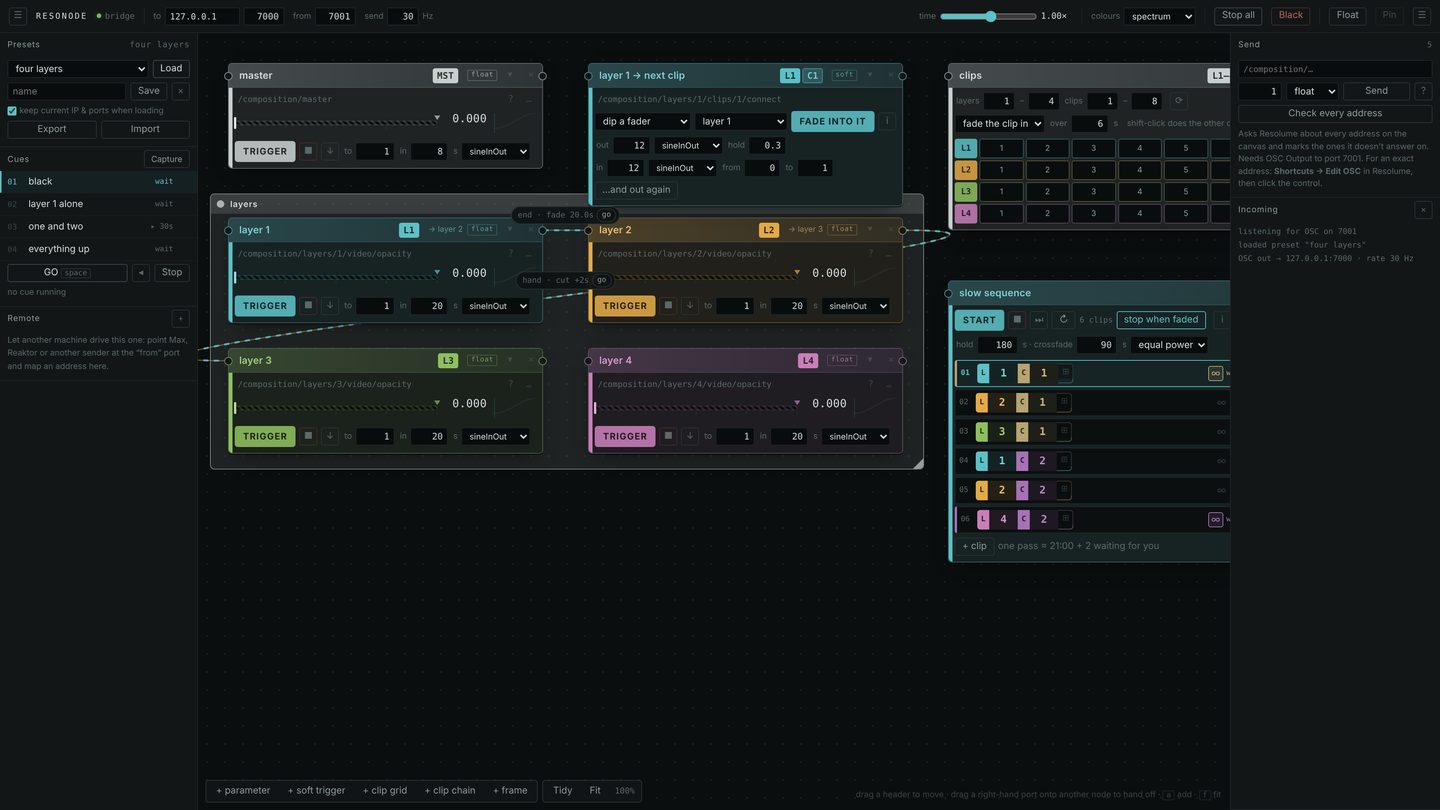
Task: Toggle float tag on layer 1 node
Action: tap(482, 229)
